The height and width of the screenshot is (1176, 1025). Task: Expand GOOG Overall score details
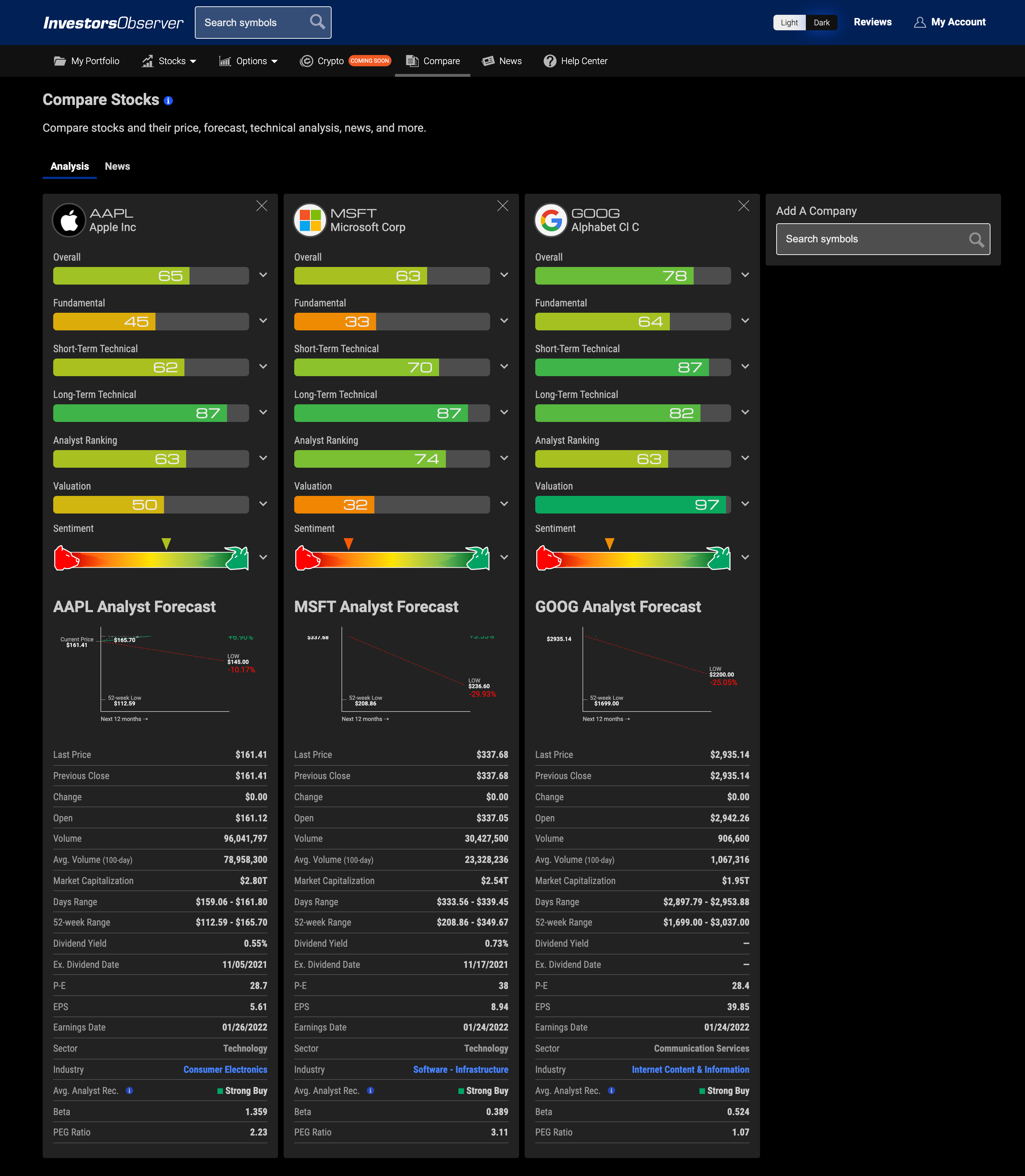745,275
